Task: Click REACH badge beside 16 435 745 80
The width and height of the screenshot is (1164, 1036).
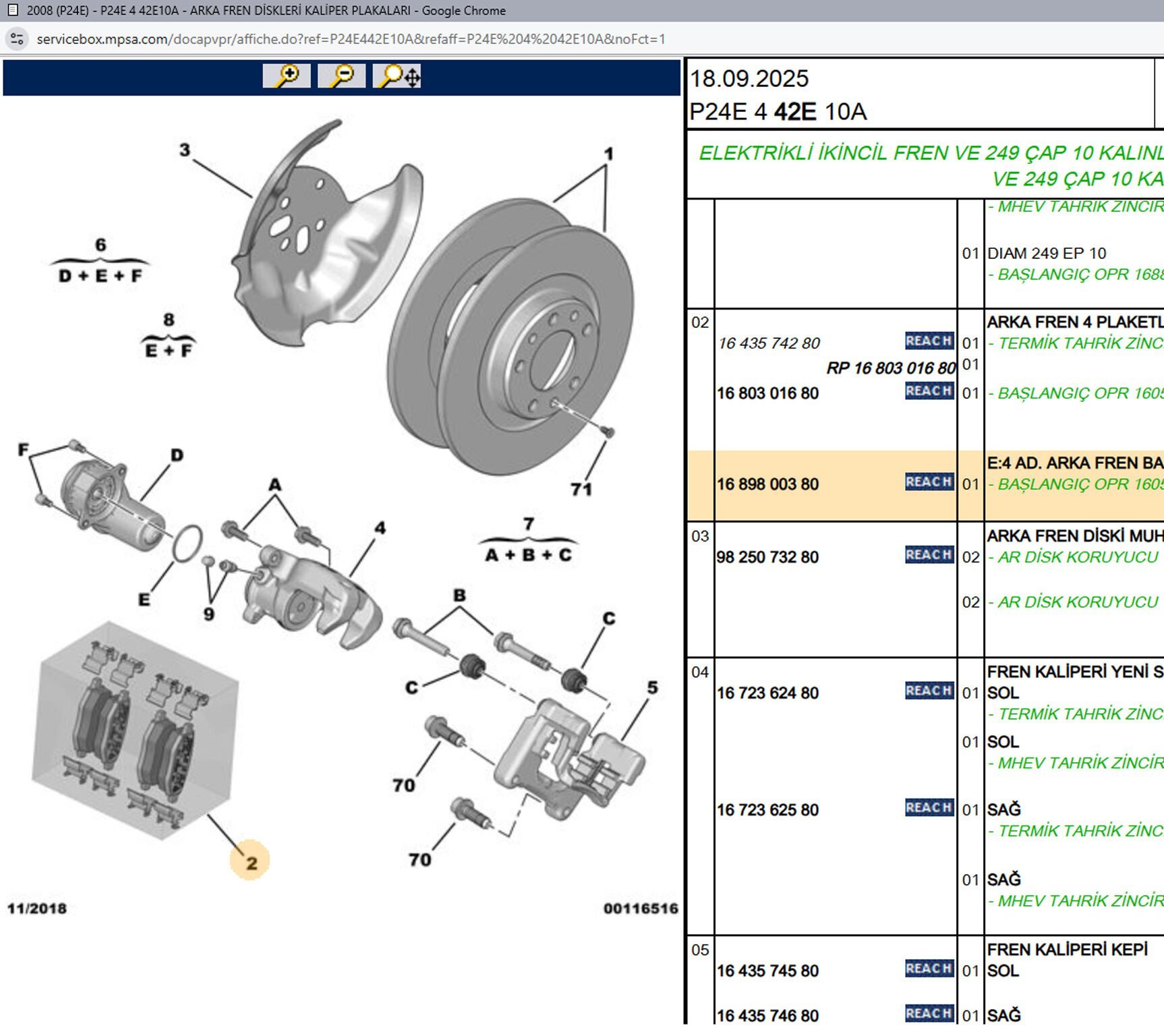Action: coord(929,969)
